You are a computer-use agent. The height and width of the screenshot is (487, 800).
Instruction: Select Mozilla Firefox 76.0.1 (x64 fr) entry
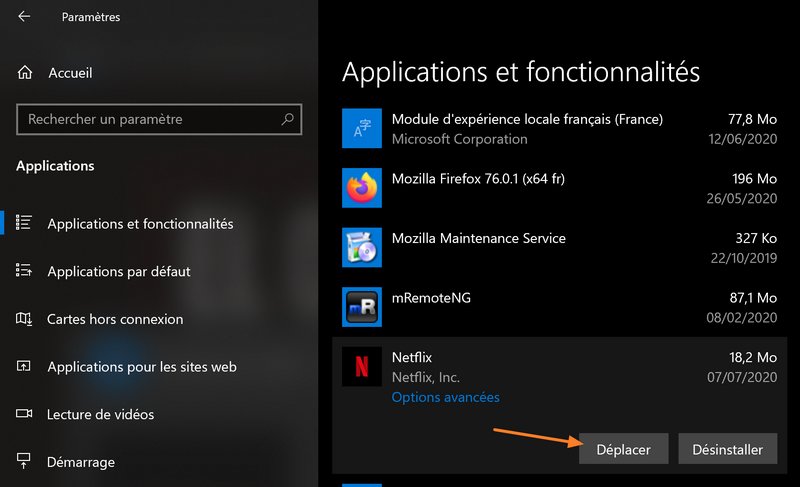[560, 188]
